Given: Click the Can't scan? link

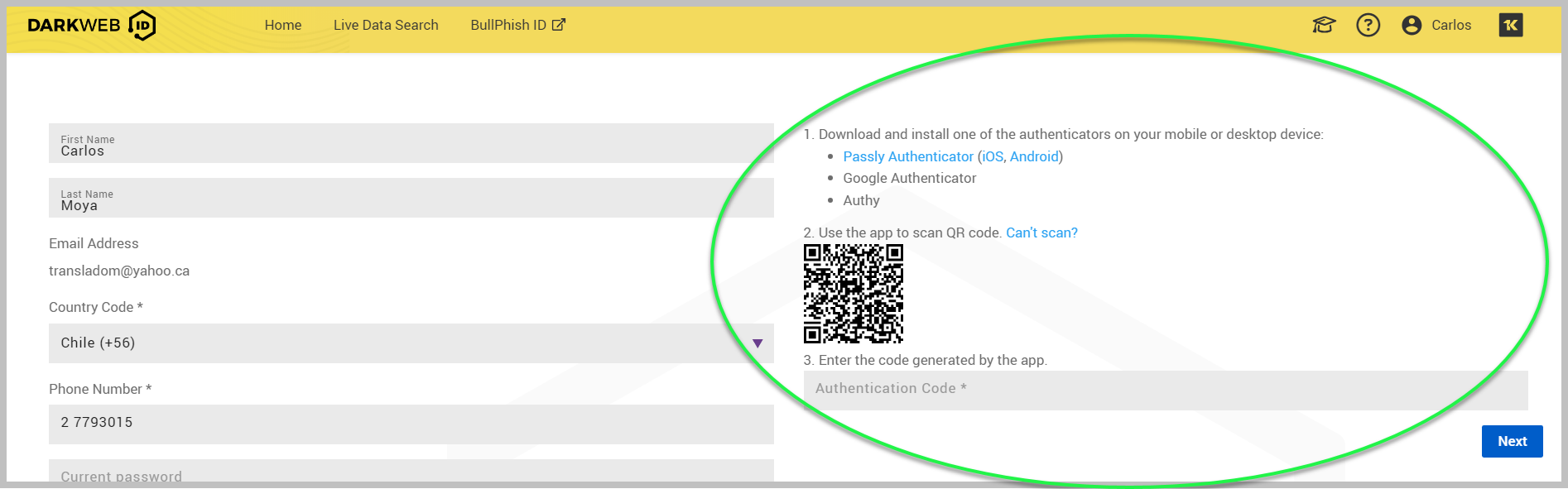Looking at the screenshot, I should (x=1041, y=233).
